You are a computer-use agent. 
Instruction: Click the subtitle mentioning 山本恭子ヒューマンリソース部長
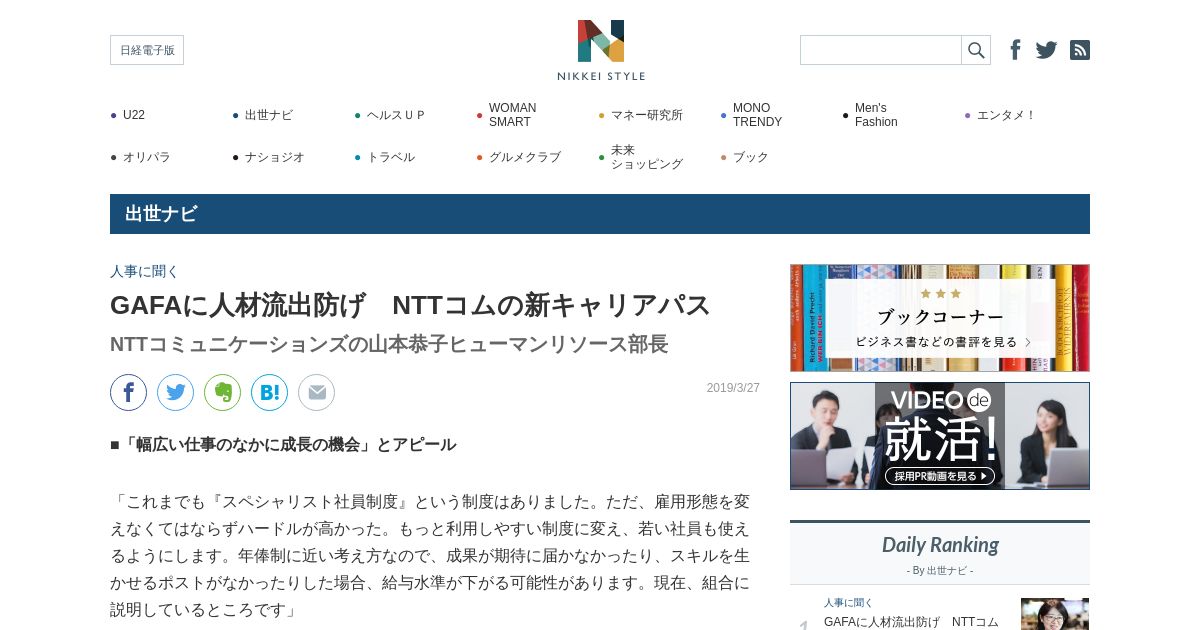pos(389,344)
